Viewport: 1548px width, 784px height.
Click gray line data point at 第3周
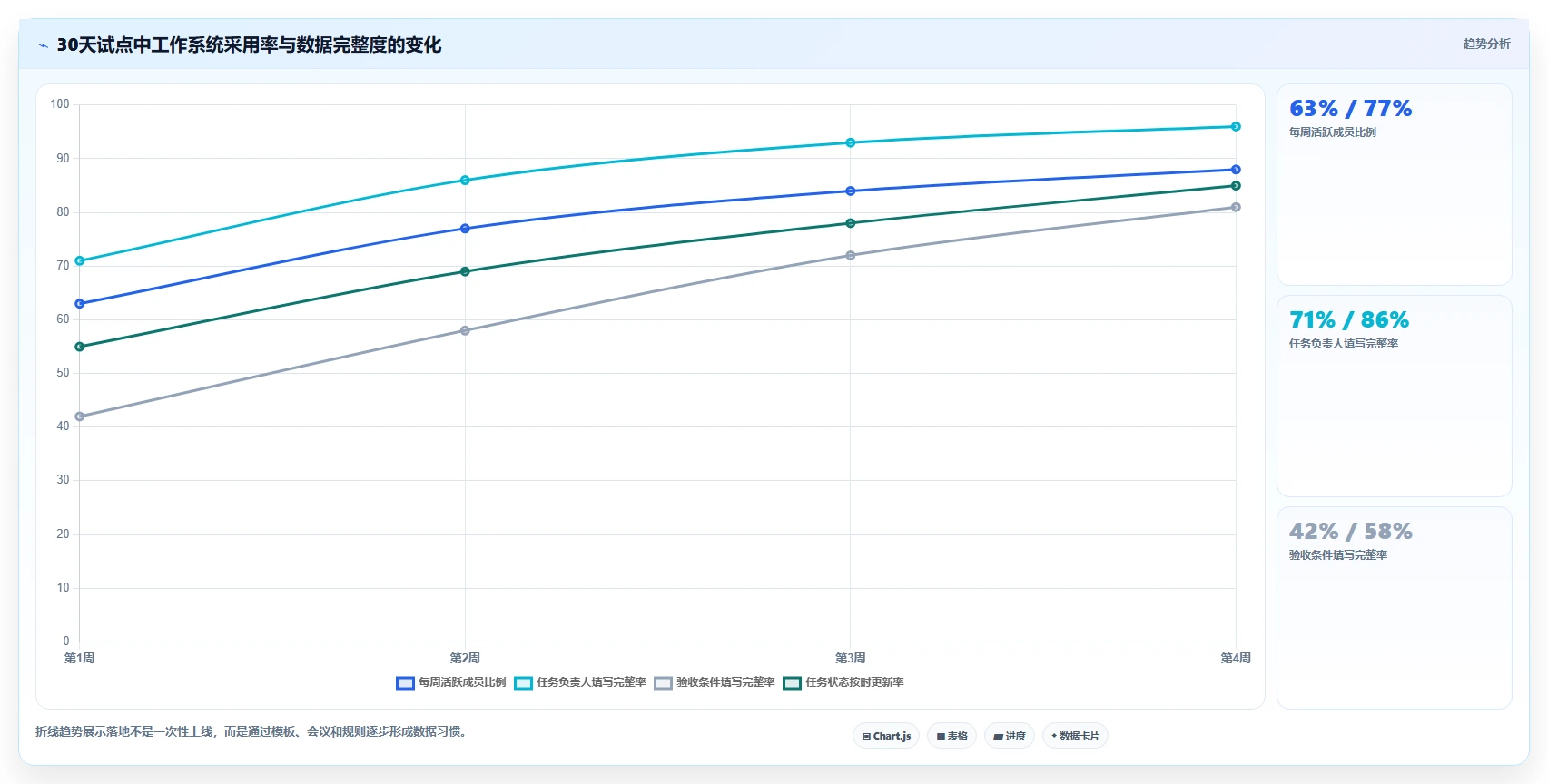tap(851, 256)
